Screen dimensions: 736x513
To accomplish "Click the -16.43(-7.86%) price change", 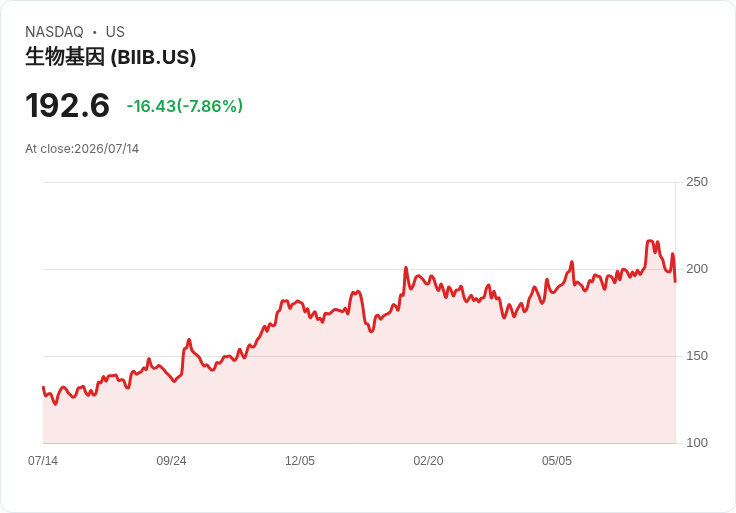I will (x=184, y=106).
